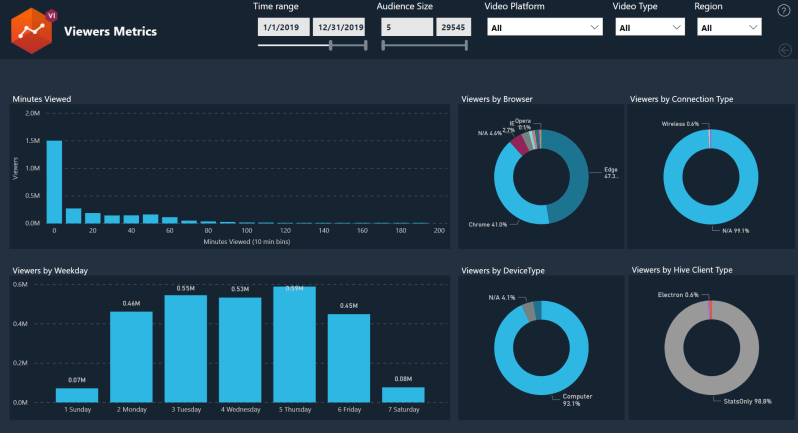Click the Audience Size slider left handle
This screenshot has height=433, width=798.
pos(383,45)
